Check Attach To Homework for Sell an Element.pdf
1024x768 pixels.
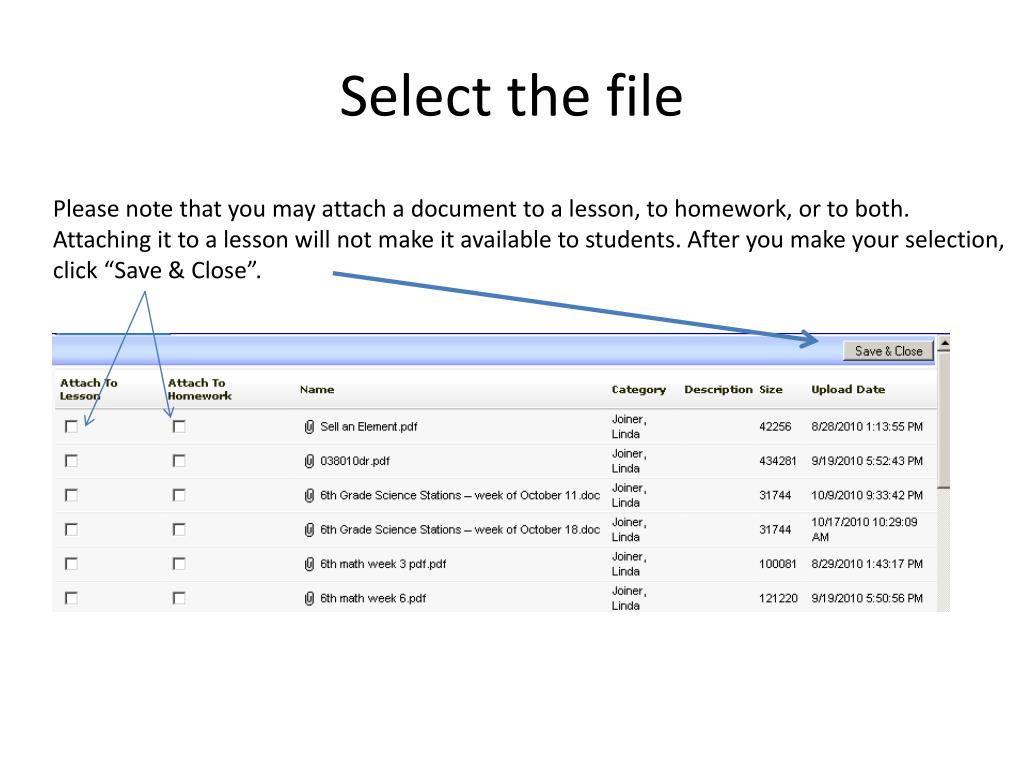179,426
